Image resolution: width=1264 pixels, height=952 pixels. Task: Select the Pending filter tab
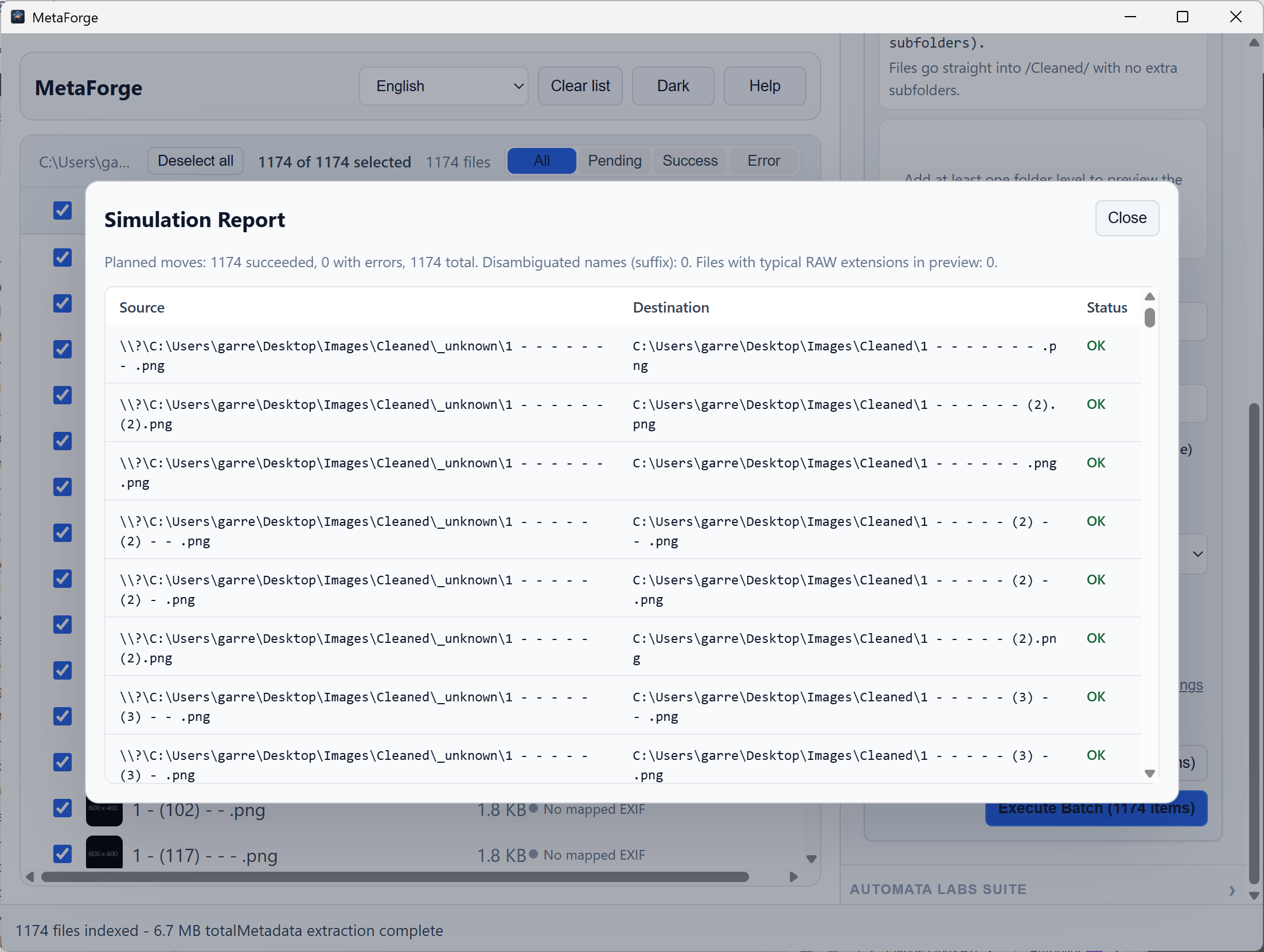pyautogui.click(x=615, y=161)
